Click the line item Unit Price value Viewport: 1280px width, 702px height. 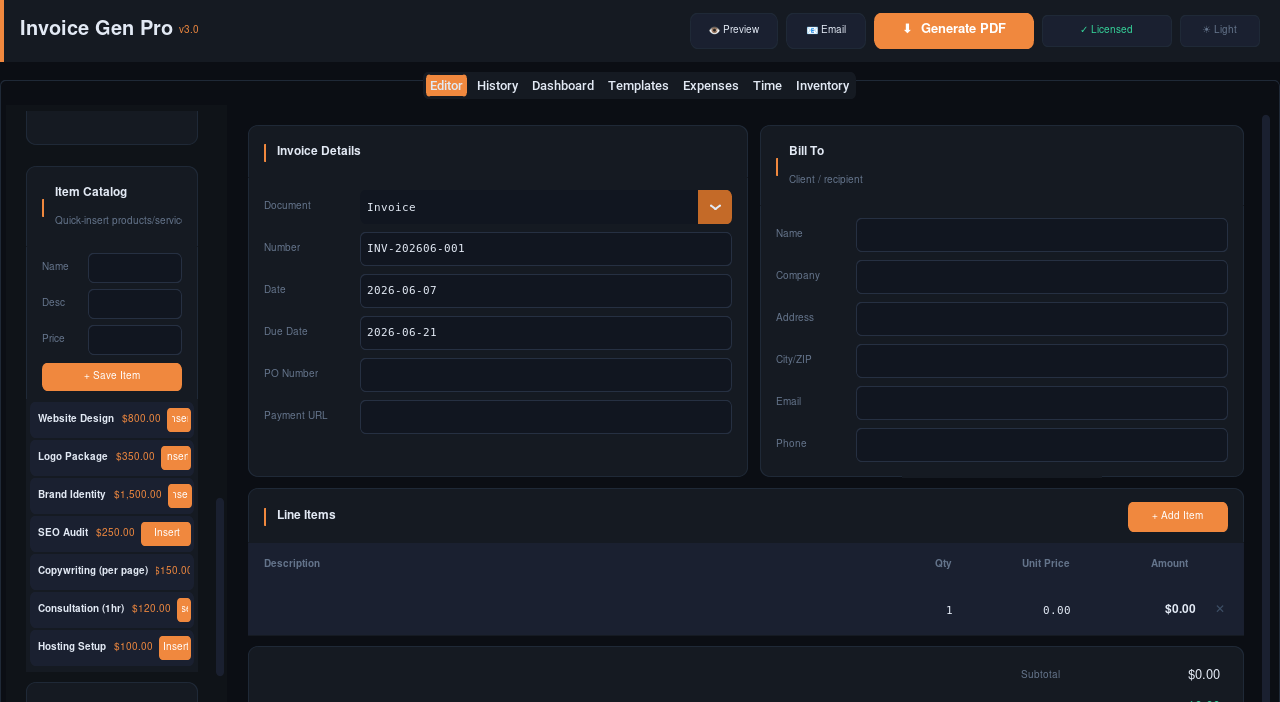coord(1056,610)
